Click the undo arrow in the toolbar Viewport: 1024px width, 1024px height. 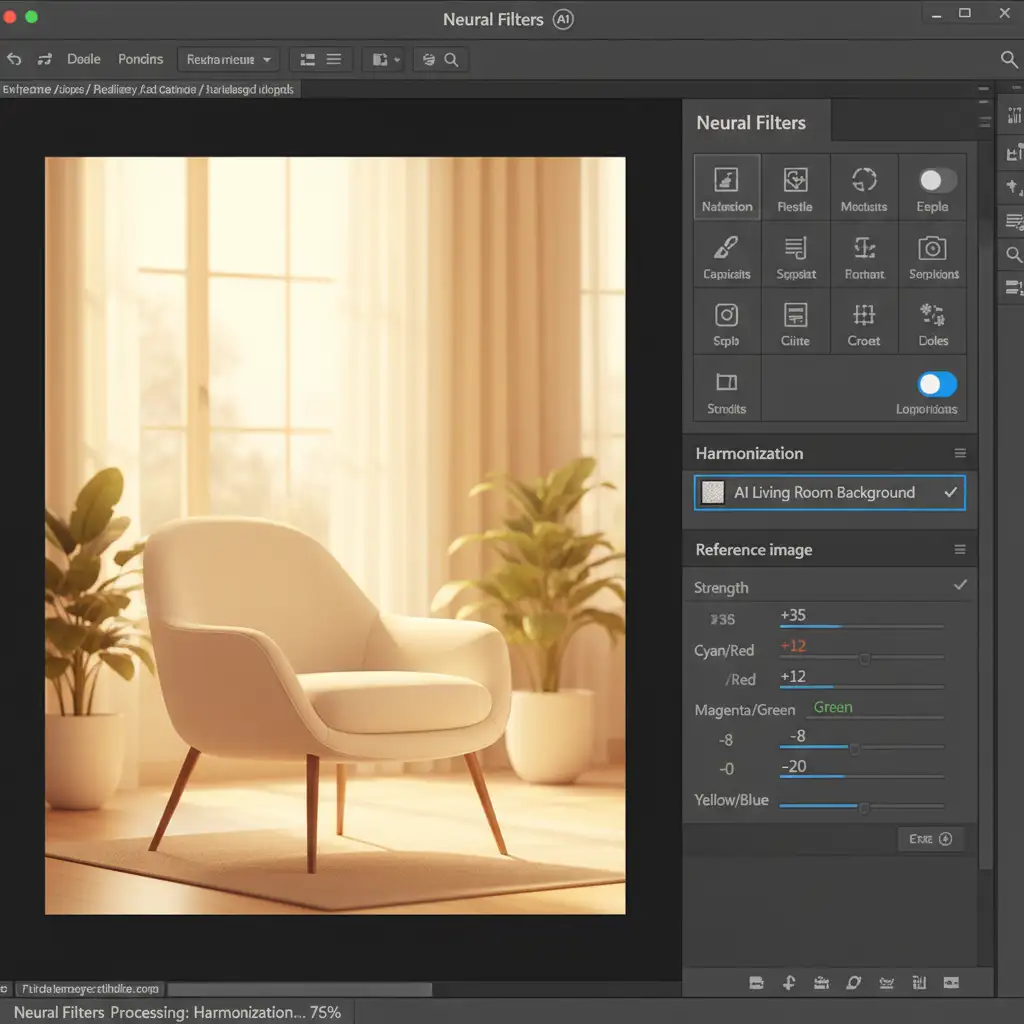tap(14, 60)
